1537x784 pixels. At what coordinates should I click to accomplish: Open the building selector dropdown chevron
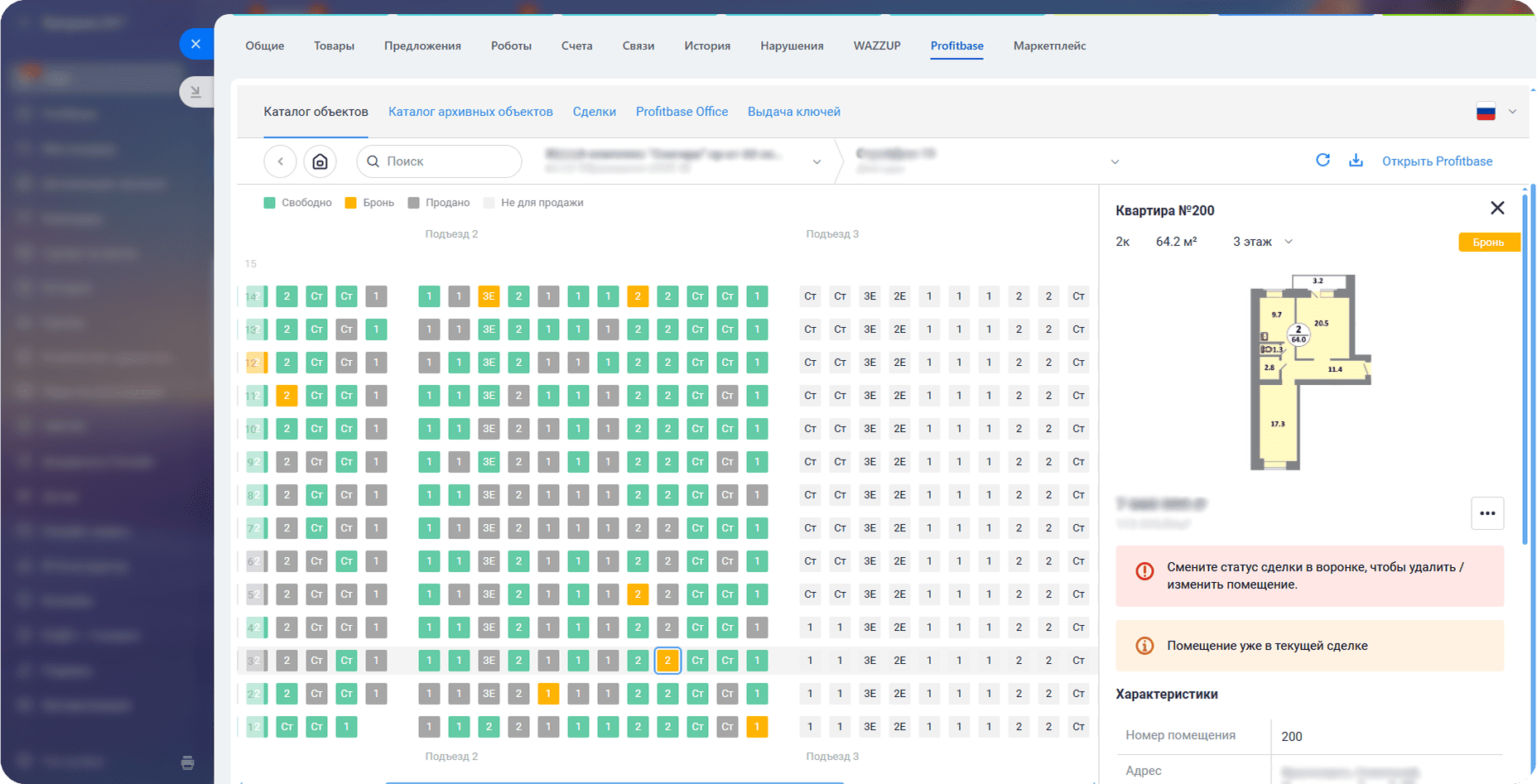[1115, 161]
